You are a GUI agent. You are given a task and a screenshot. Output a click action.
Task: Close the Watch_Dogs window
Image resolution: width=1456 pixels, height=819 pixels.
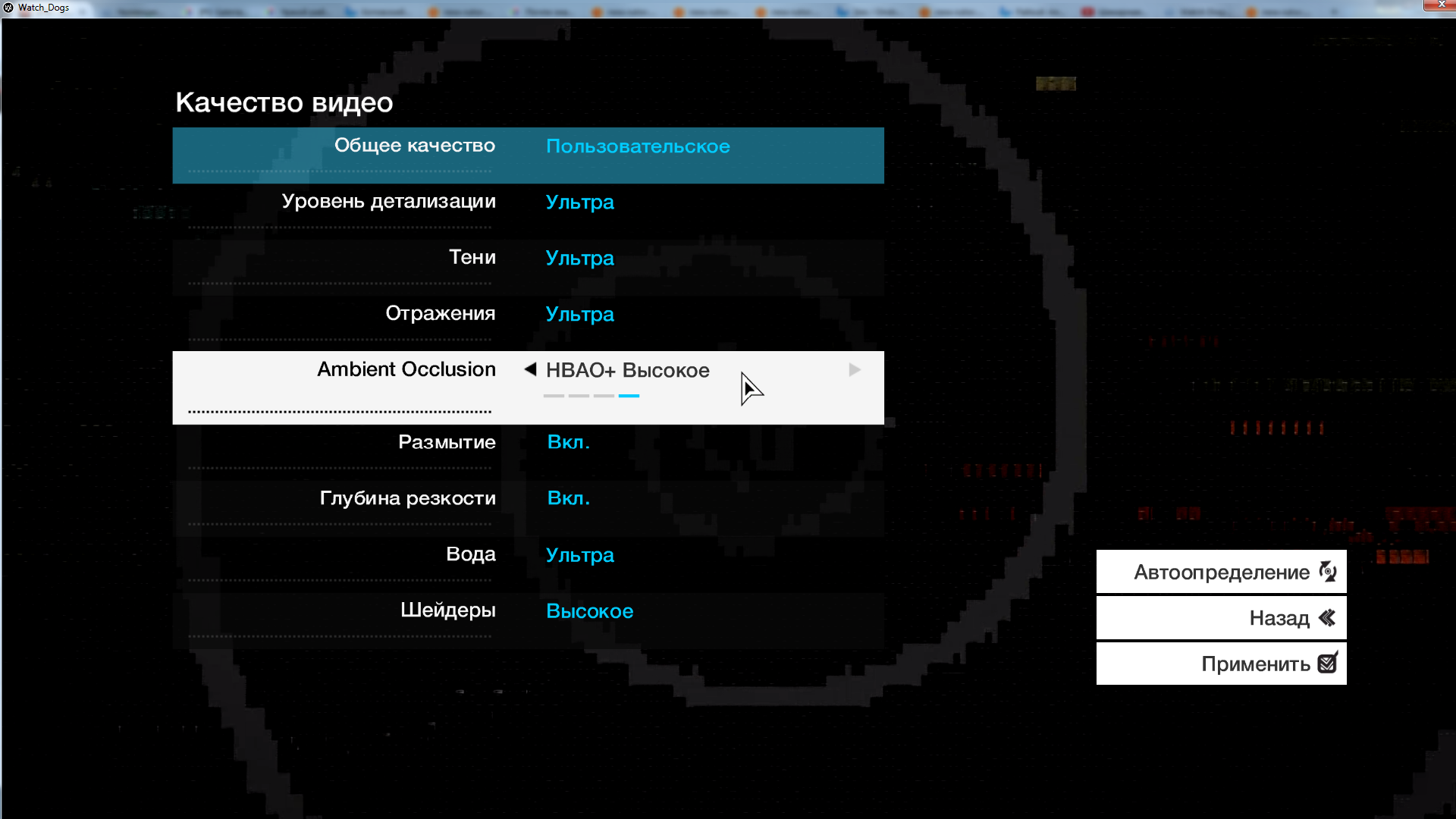[x=1439, y=5]
